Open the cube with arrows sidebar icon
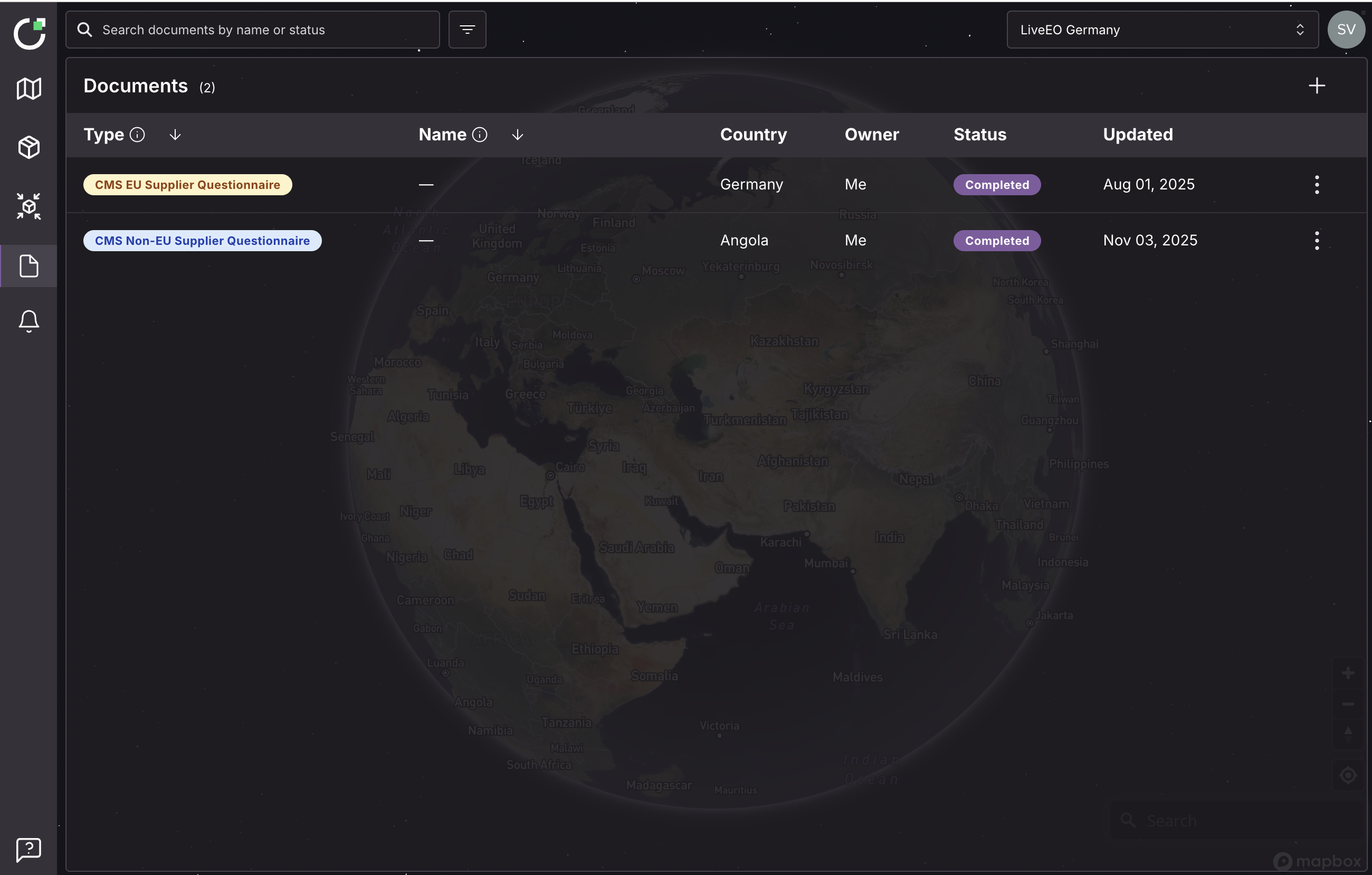The width and height of the screenshot is (1372, 875). 28,206
